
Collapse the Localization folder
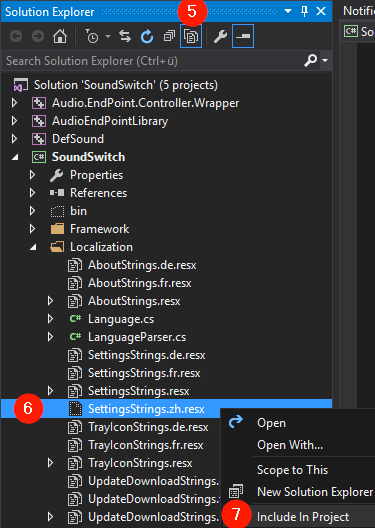[x=33, y=248]
